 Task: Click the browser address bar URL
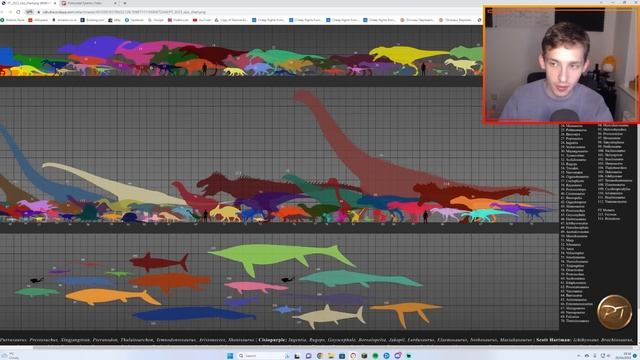pyautogui.click(x=124, y=12)
